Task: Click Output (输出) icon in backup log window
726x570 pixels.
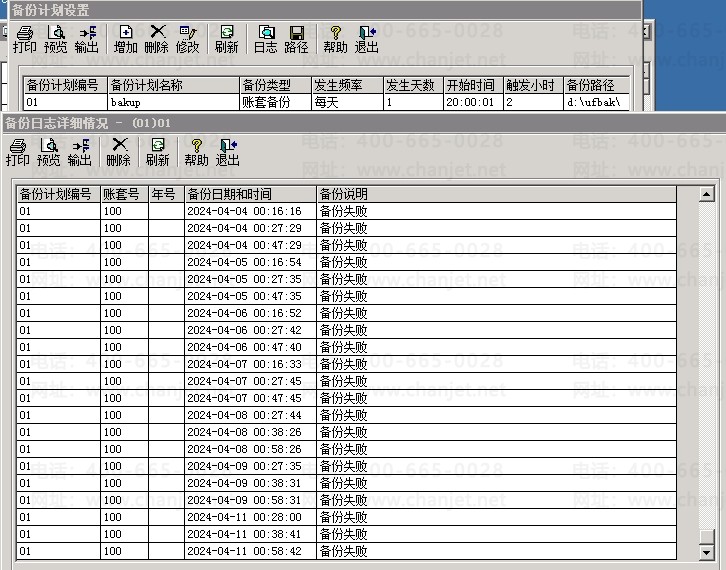Action: pyautogui.click(x=80, y=152)
